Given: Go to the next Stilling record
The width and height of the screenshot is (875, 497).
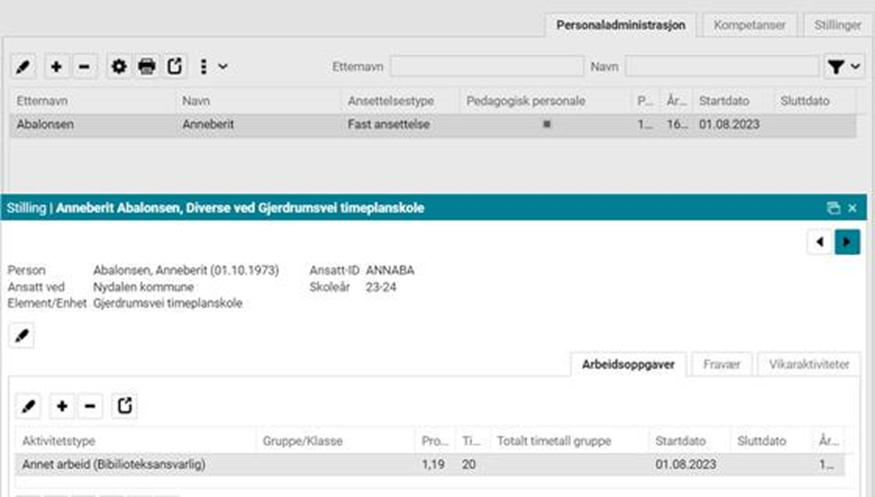Looking at the screenshot, I should pos(847,243).
